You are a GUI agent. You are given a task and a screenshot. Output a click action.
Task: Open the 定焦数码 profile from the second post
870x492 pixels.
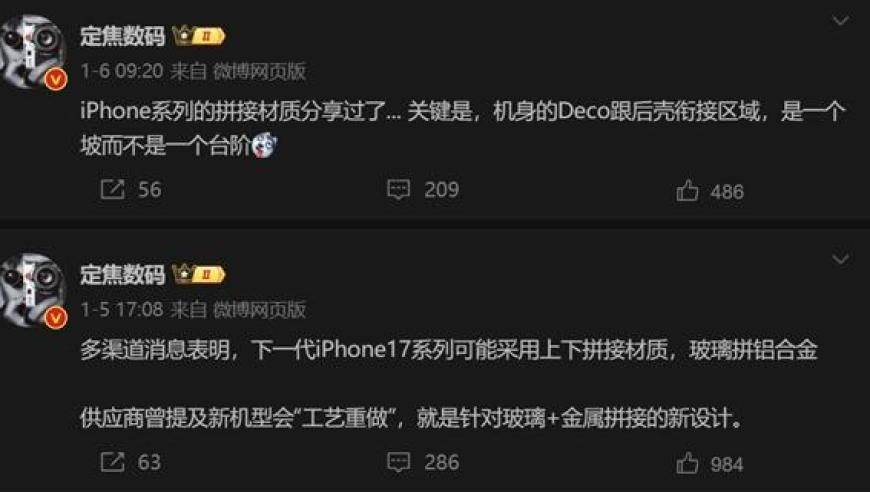123,275
